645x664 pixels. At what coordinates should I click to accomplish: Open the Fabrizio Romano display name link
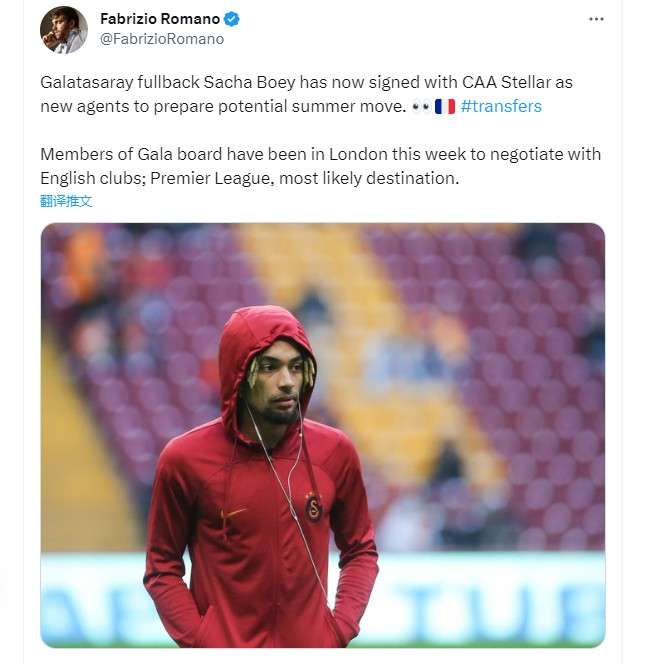tap(160, 19)
